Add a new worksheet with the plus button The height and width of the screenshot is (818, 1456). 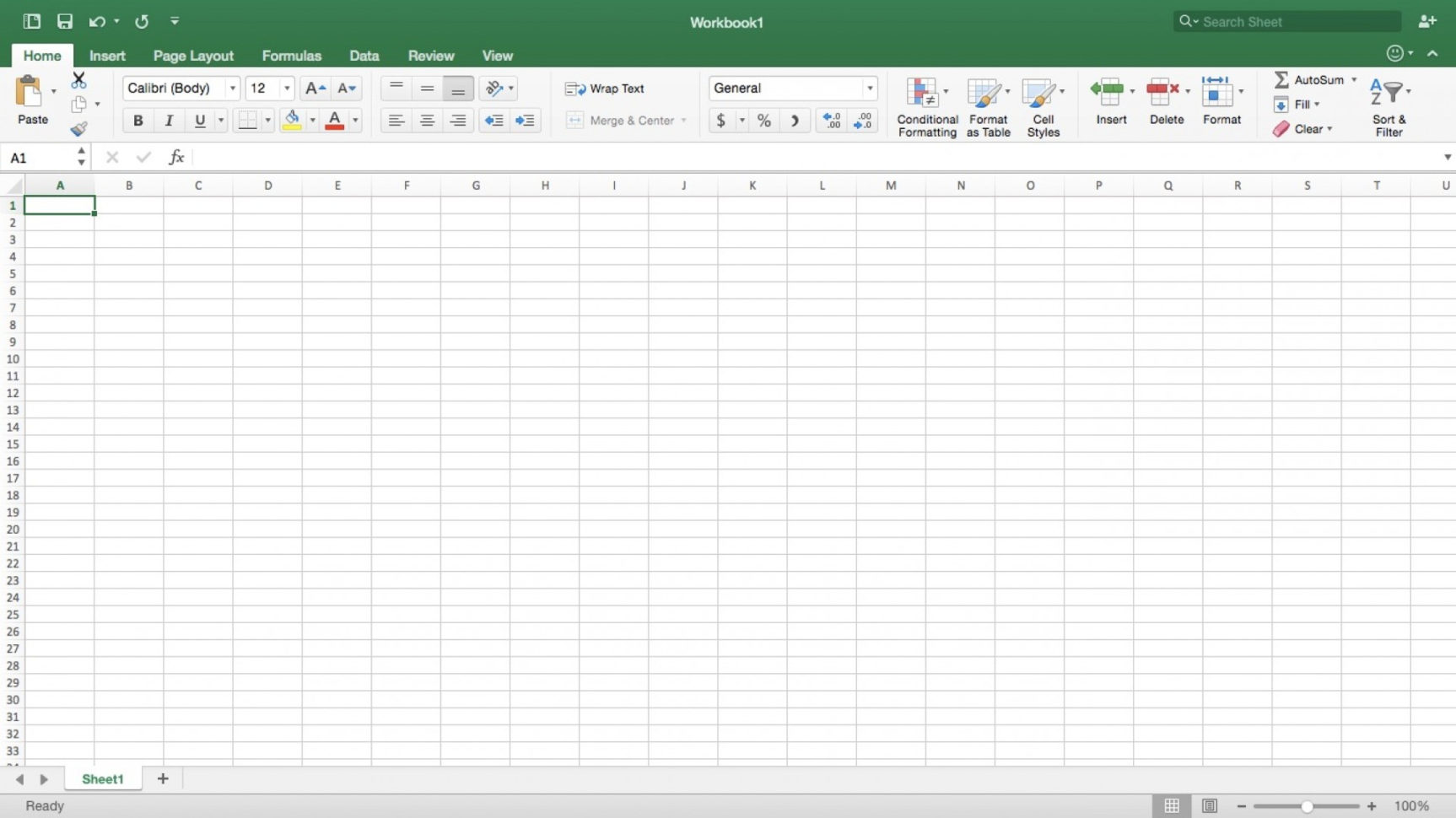[162, 778]
